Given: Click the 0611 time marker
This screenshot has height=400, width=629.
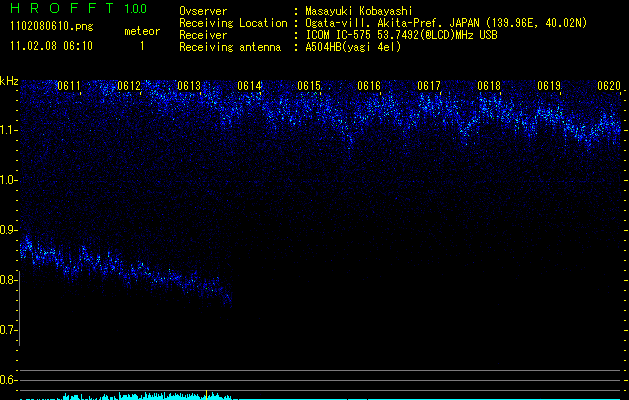Looking at the screenshot, I should [x=69, y=86].
